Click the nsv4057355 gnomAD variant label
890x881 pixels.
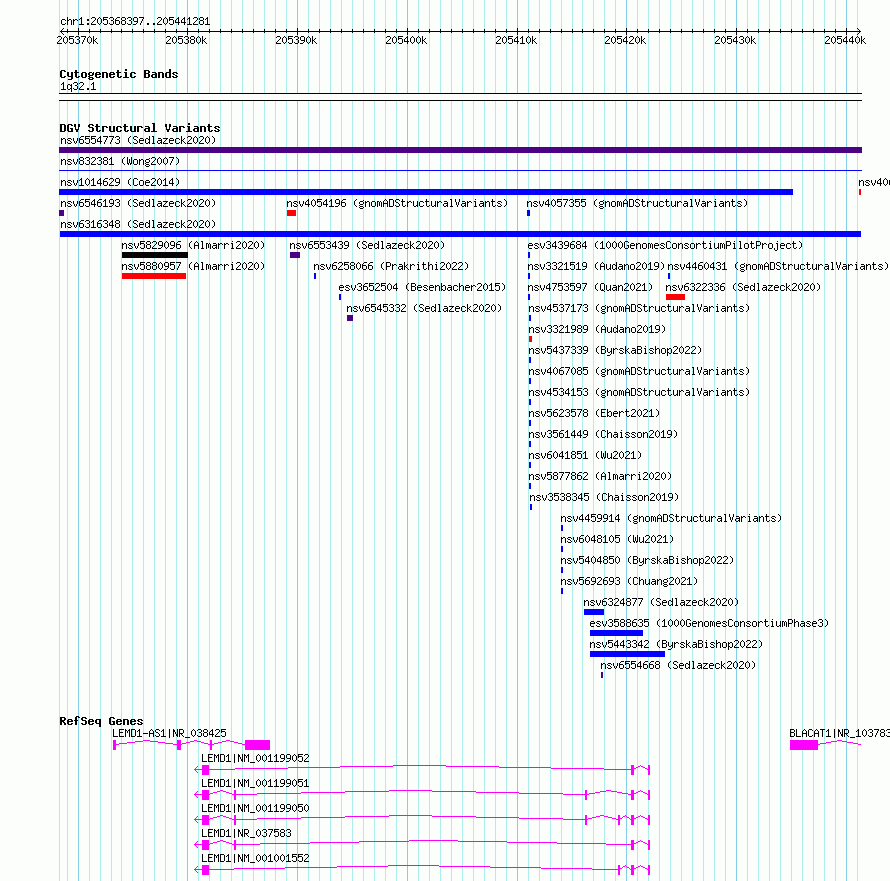point(637,203)
